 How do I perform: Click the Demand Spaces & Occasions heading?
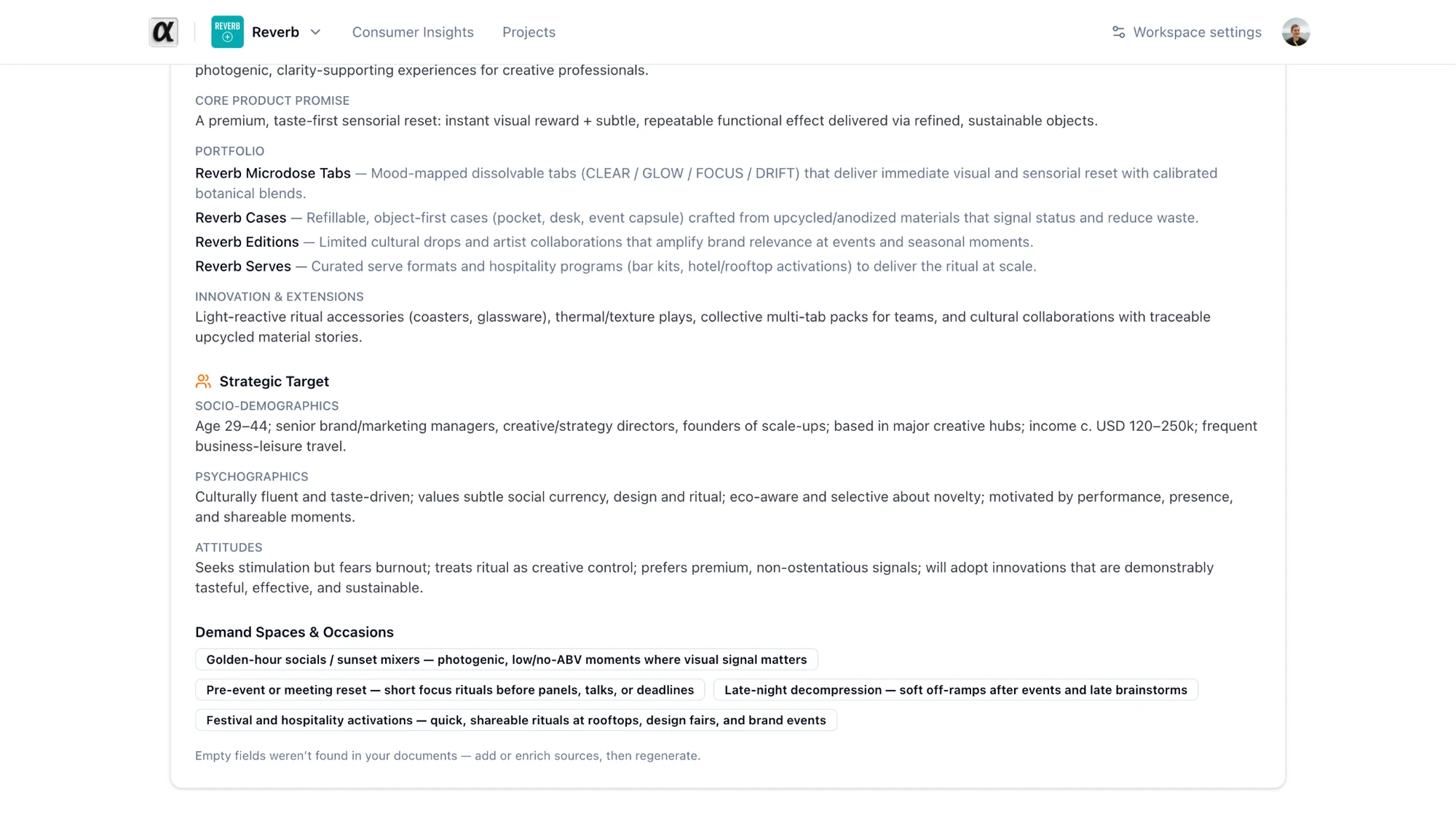coord(294,632)
